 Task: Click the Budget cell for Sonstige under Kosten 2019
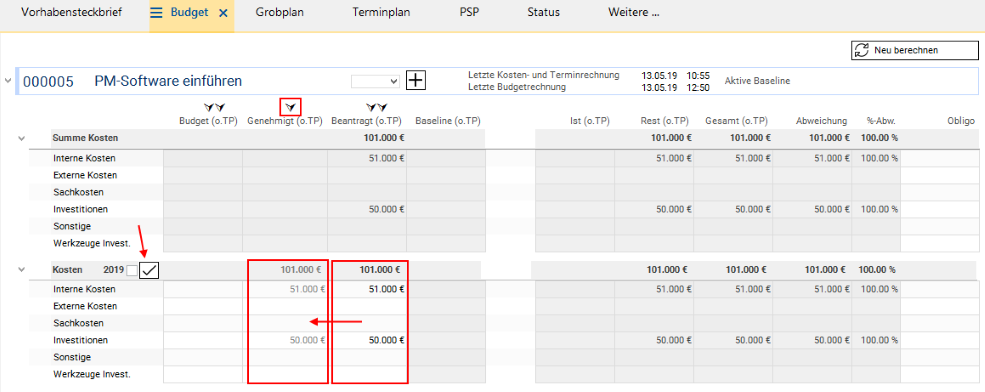(x=203, y=357)
